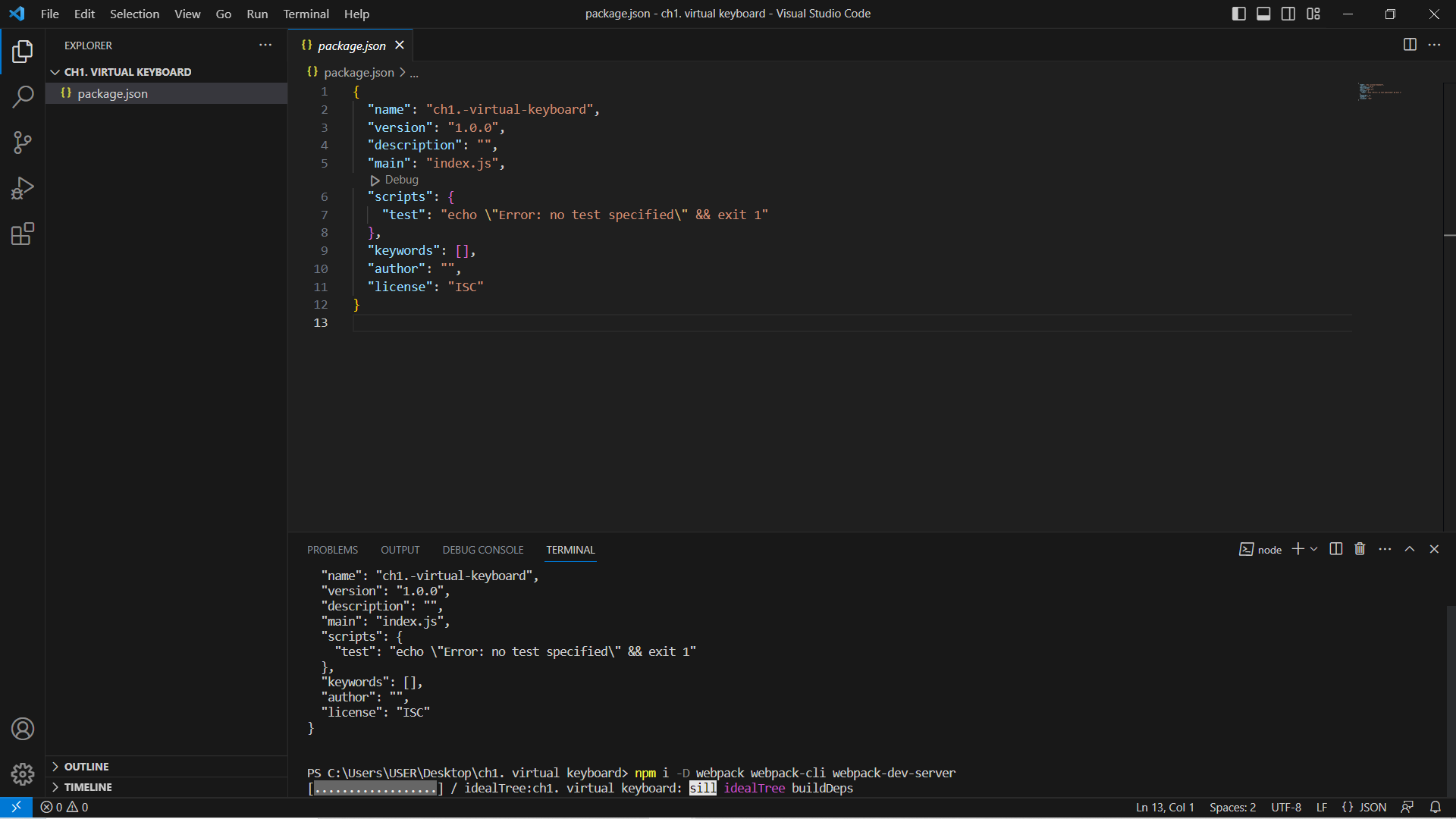Image resolution: width=1456 pixels, height=819 pixels.
Task: Open the Source Control view
Action: pos(23,143)
